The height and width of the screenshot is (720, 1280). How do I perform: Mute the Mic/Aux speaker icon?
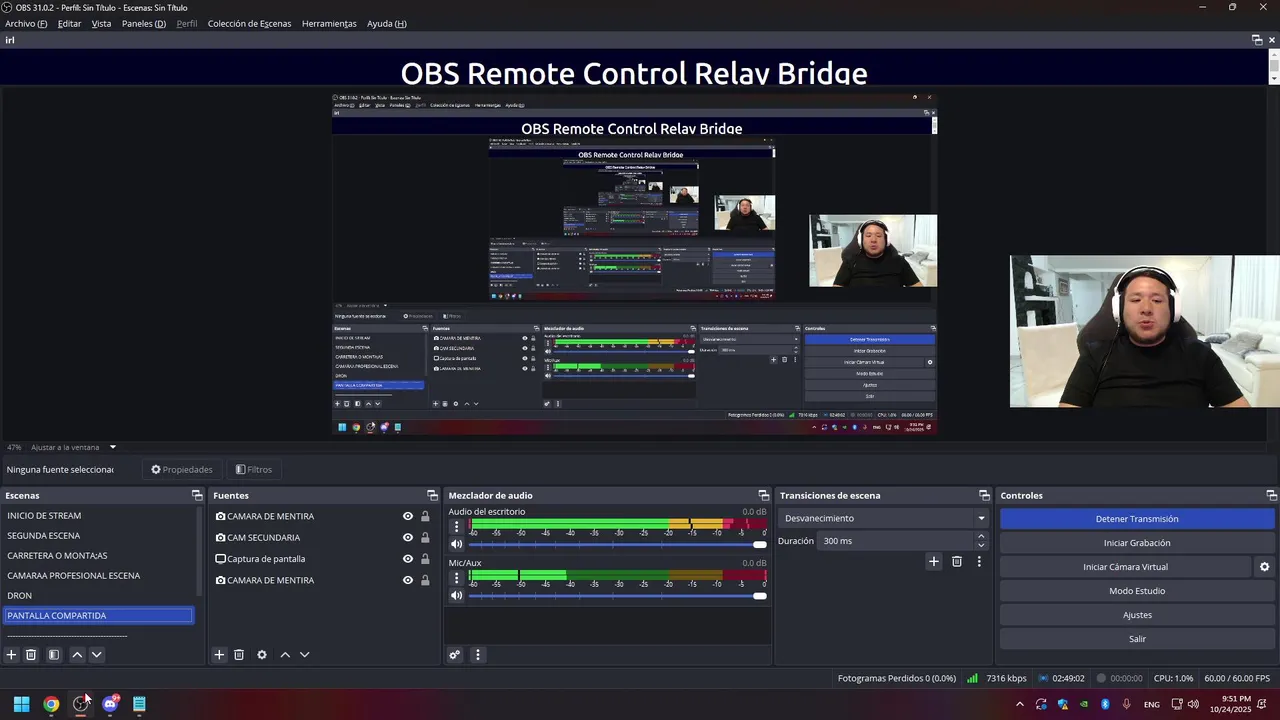(456, 596)
